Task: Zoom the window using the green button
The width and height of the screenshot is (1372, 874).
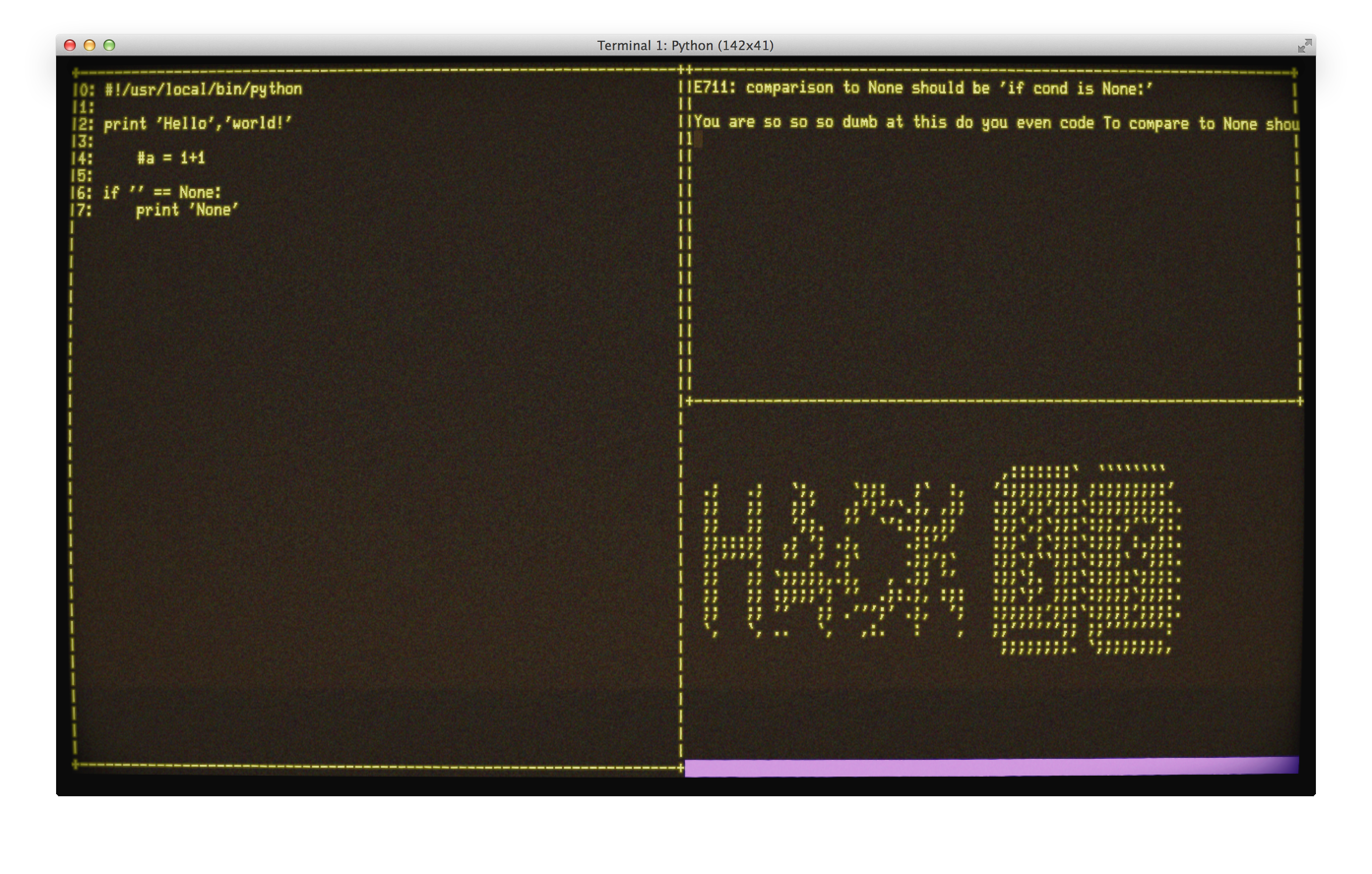Action: coord(109,46)
